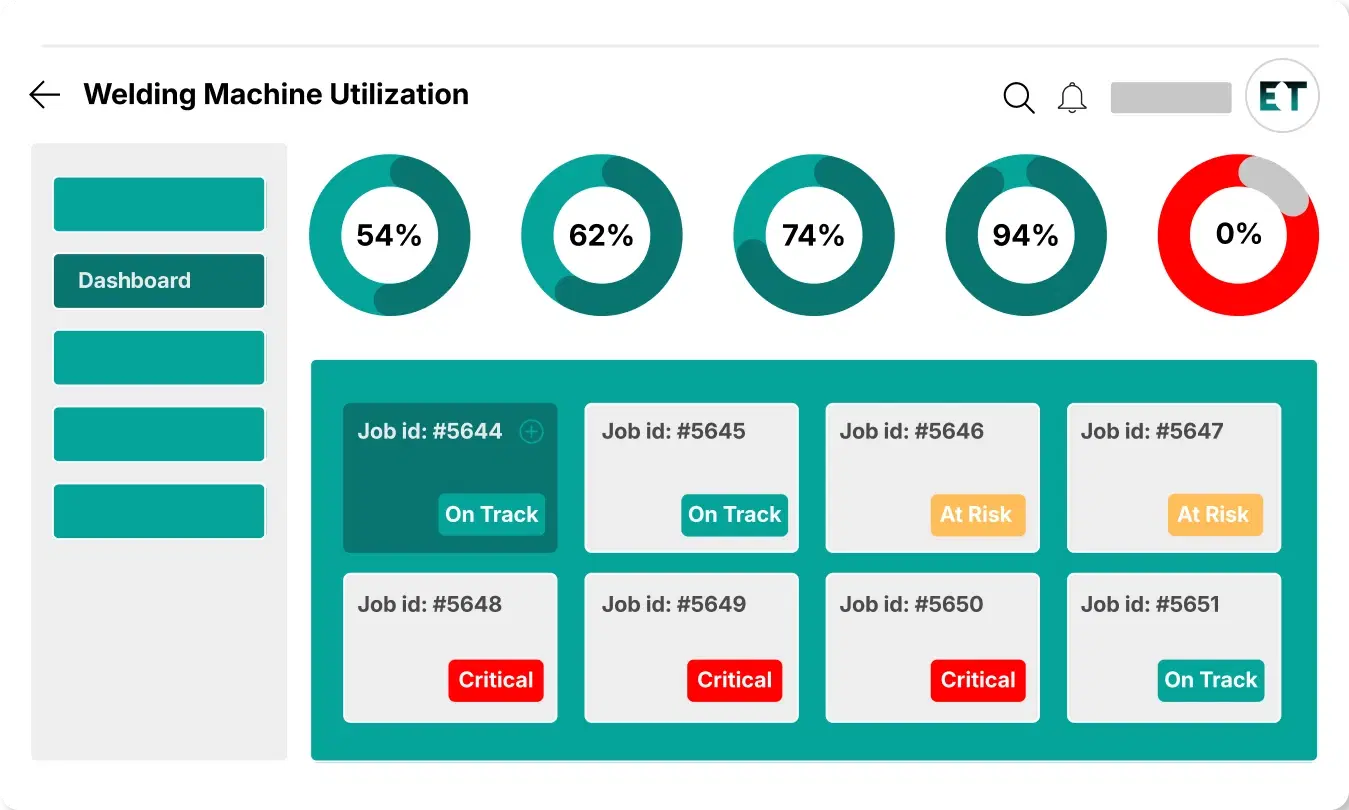Select the red 0% utilization donut

[x=1238, y=236]
